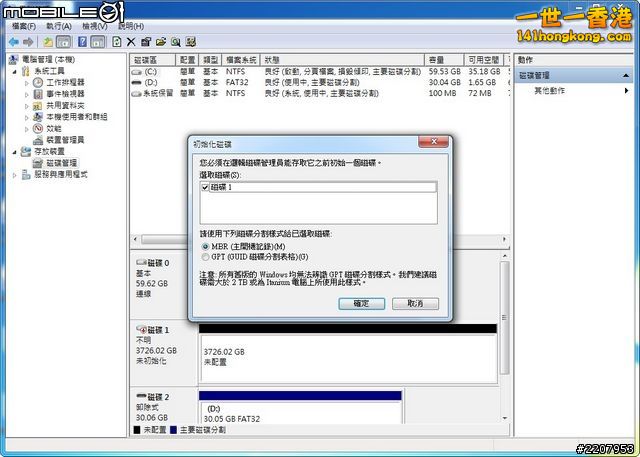The image size is (640, 457).
Task: Click the Refresh toolbar icon
Action: click(x=117, y=42)
